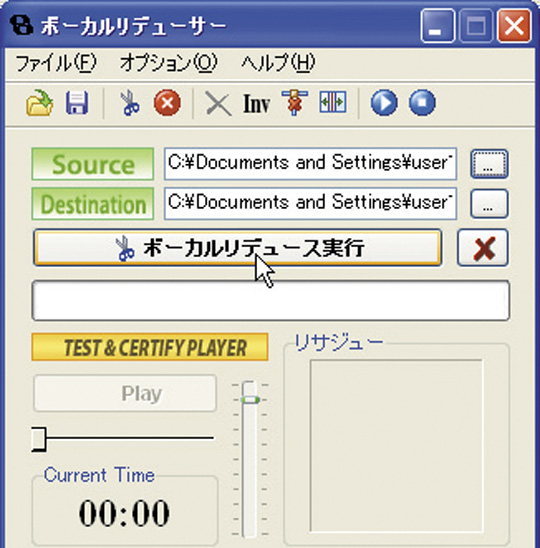
Task: Click the gray X toolbar icon
Action: coord(218,103)
